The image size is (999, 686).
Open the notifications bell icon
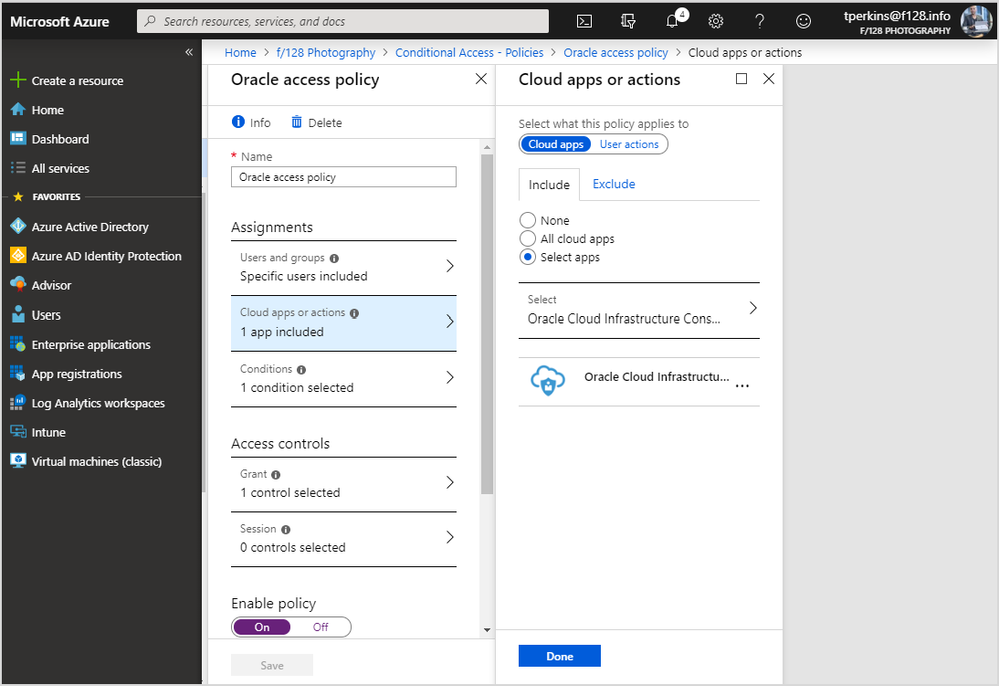pos(673,21)
